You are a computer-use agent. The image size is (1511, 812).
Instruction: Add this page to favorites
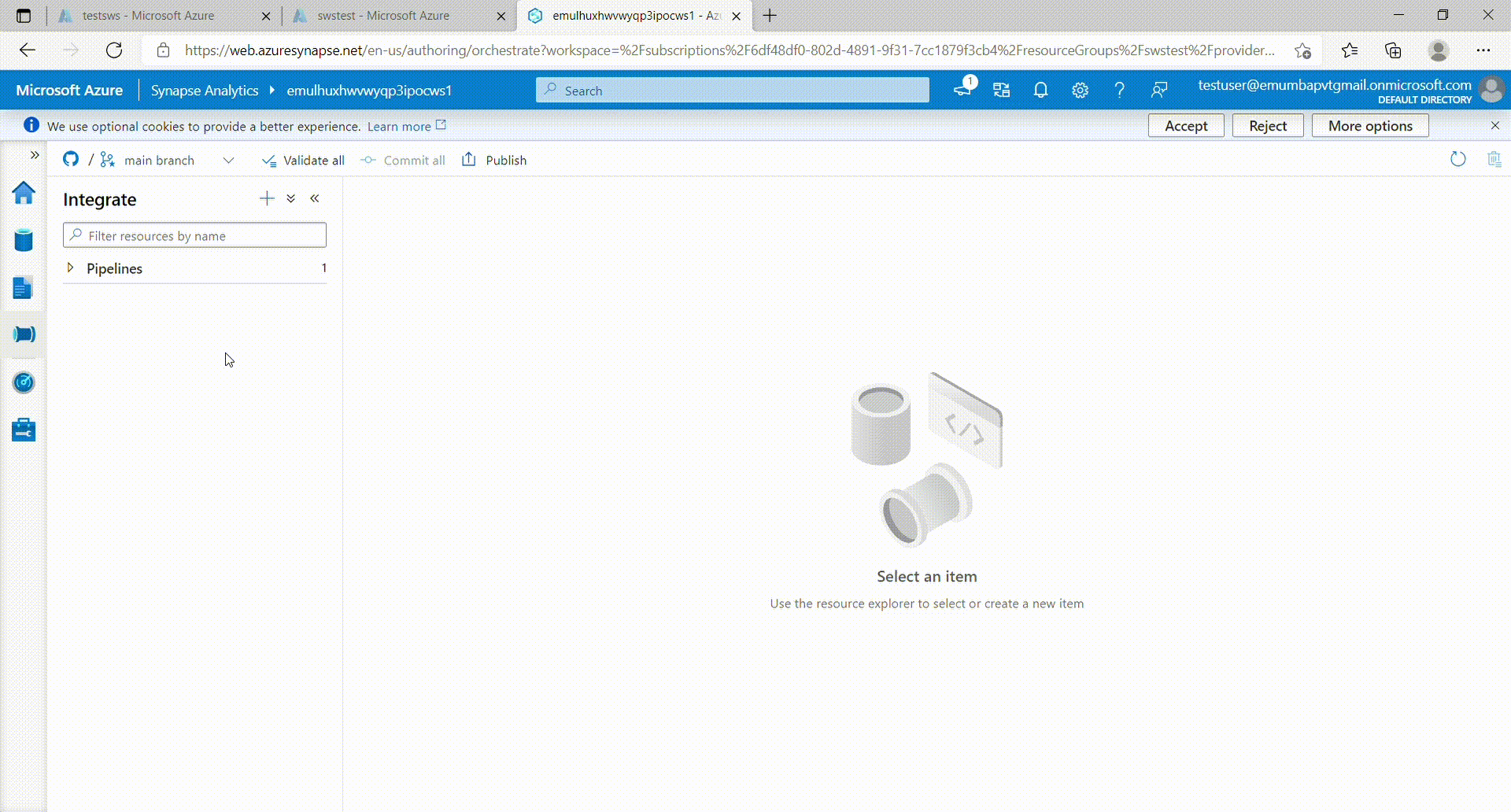1302,50
